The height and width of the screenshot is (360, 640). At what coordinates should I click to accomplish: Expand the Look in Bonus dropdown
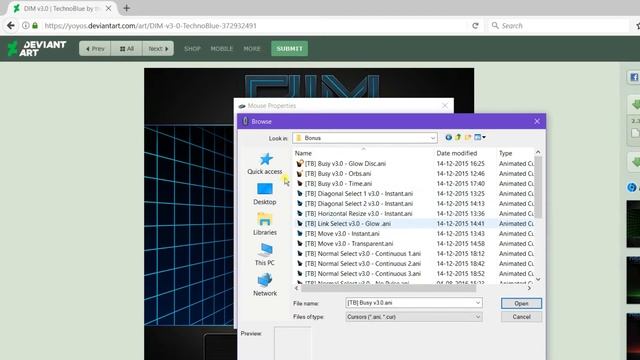point(433,138)
